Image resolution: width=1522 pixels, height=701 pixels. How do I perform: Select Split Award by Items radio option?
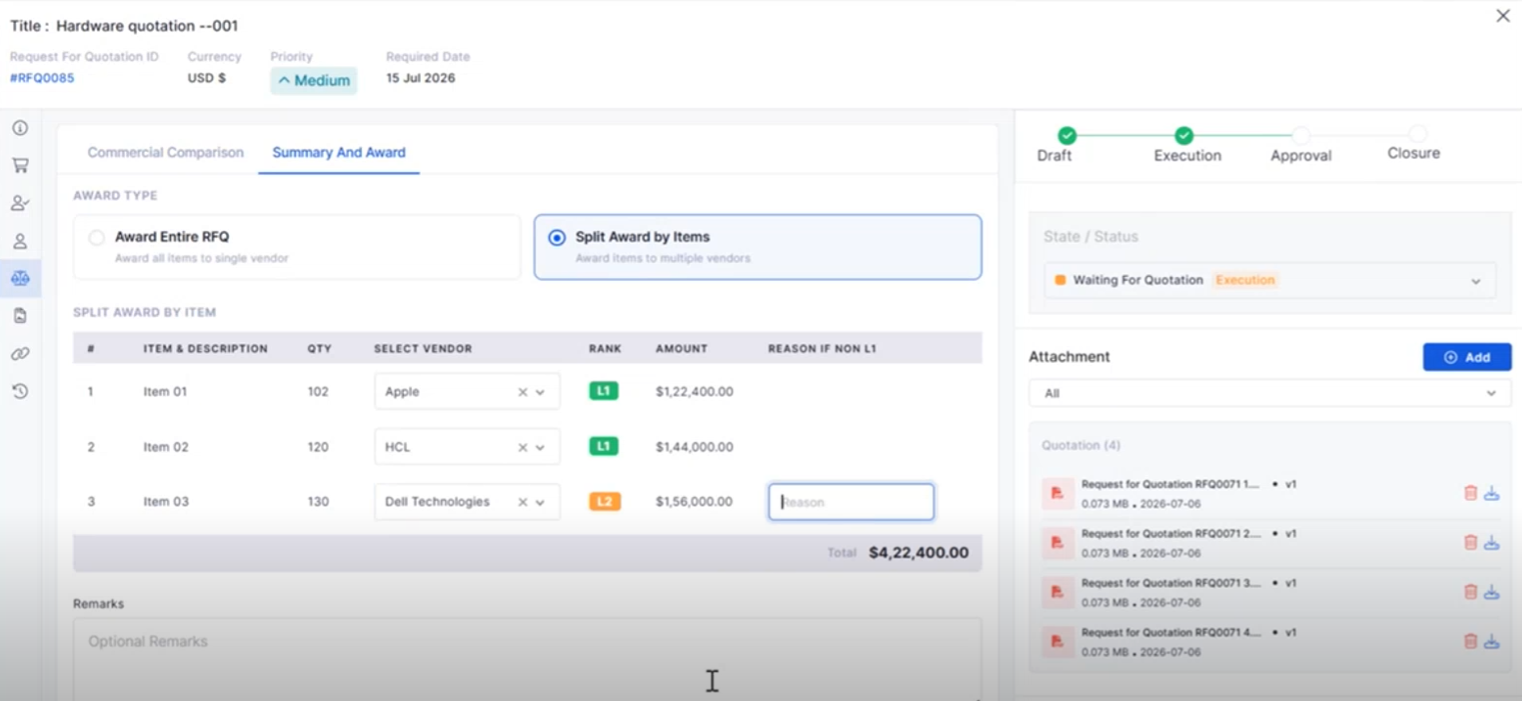click(557, 238)
